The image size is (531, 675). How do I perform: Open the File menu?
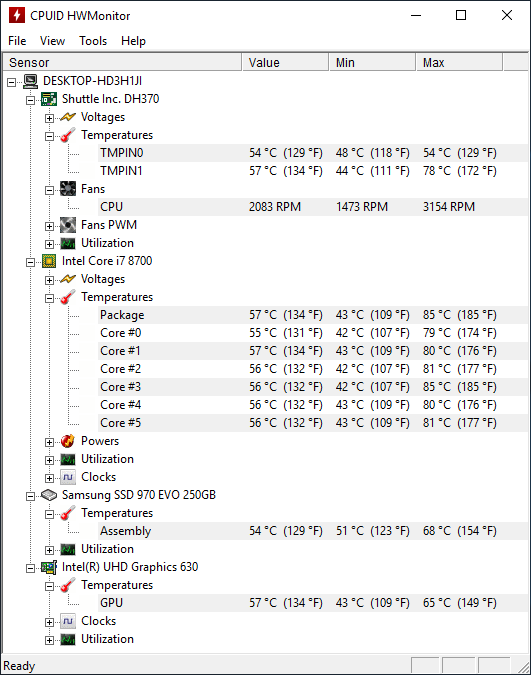tap(17, 41)
